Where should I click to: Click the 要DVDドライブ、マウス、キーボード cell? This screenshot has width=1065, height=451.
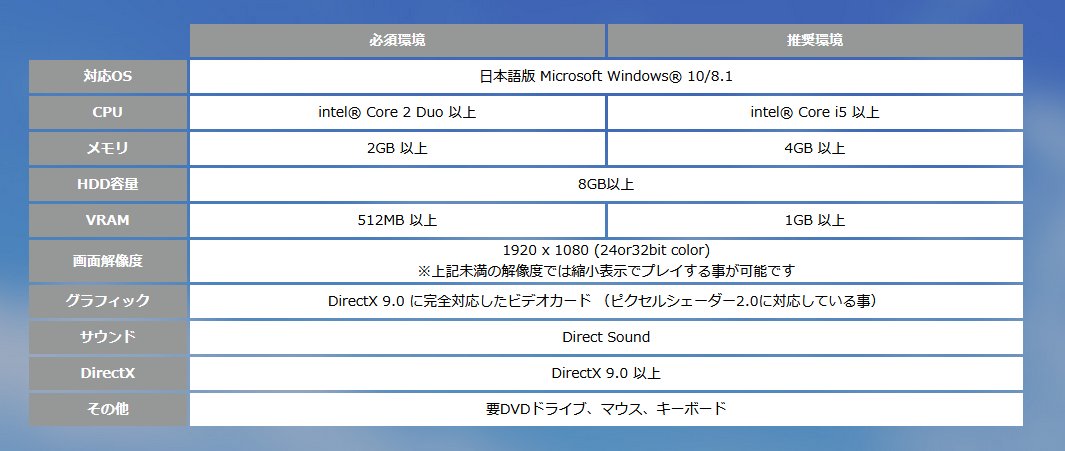pyautogui.click(x=606, y=410)
